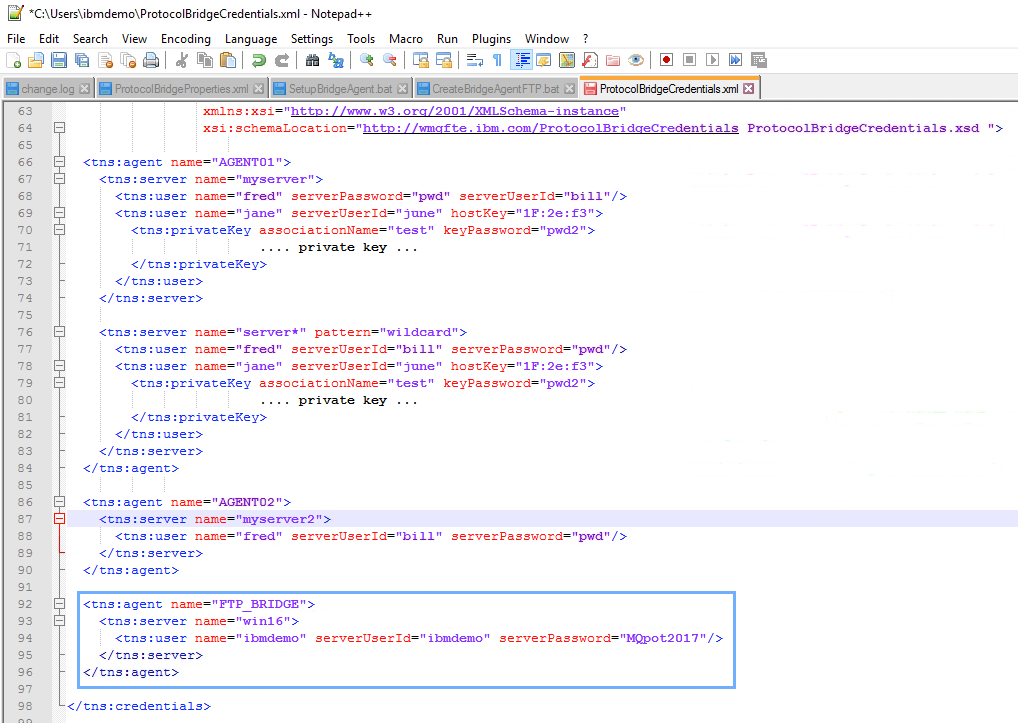Switch to the change.log tab
The height and width of the screenshot is (723, 1018).
[x=47, y=88]
